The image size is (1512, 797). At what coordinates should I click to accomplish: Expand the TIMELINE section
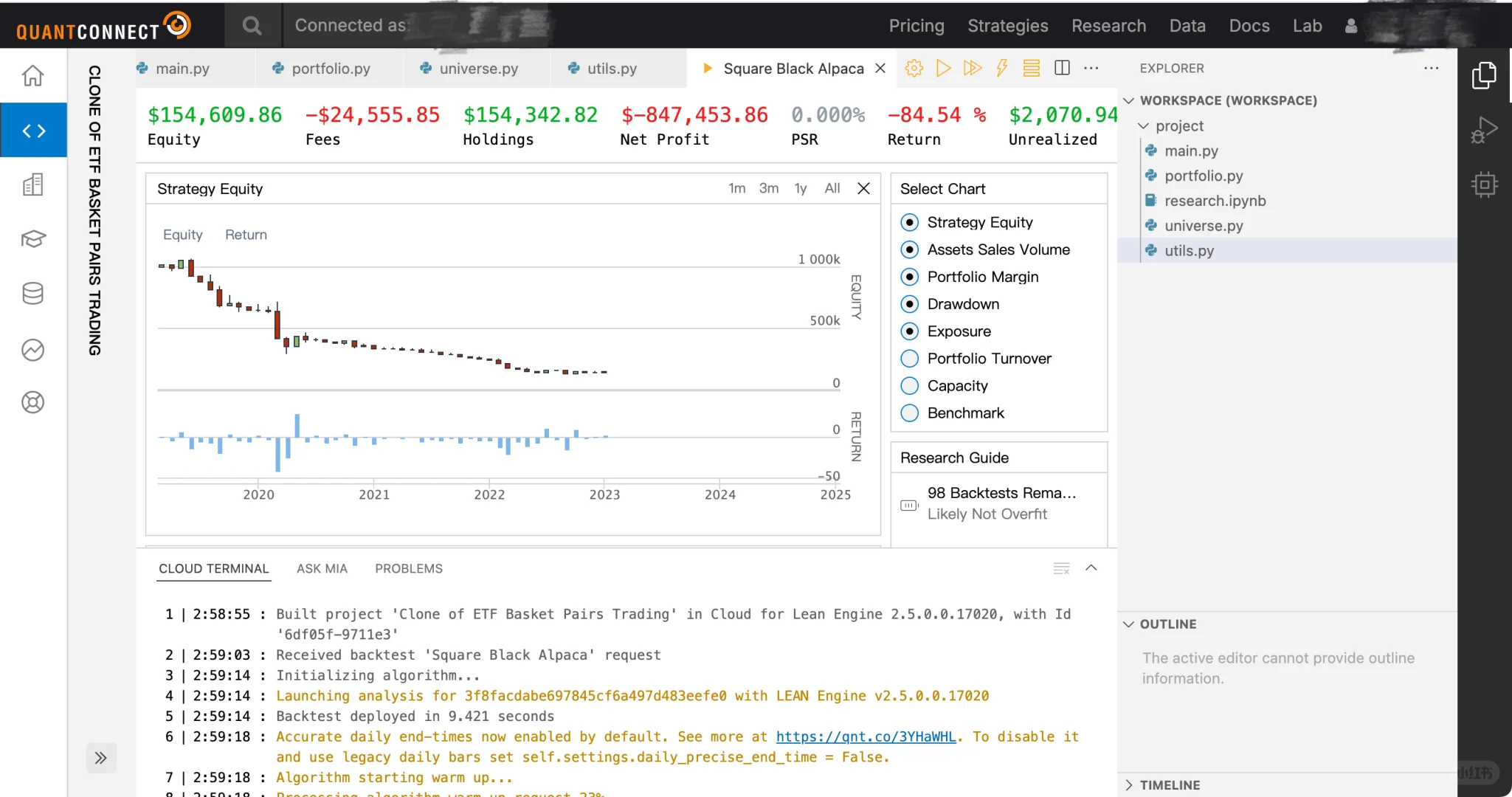pos(1170,785)
